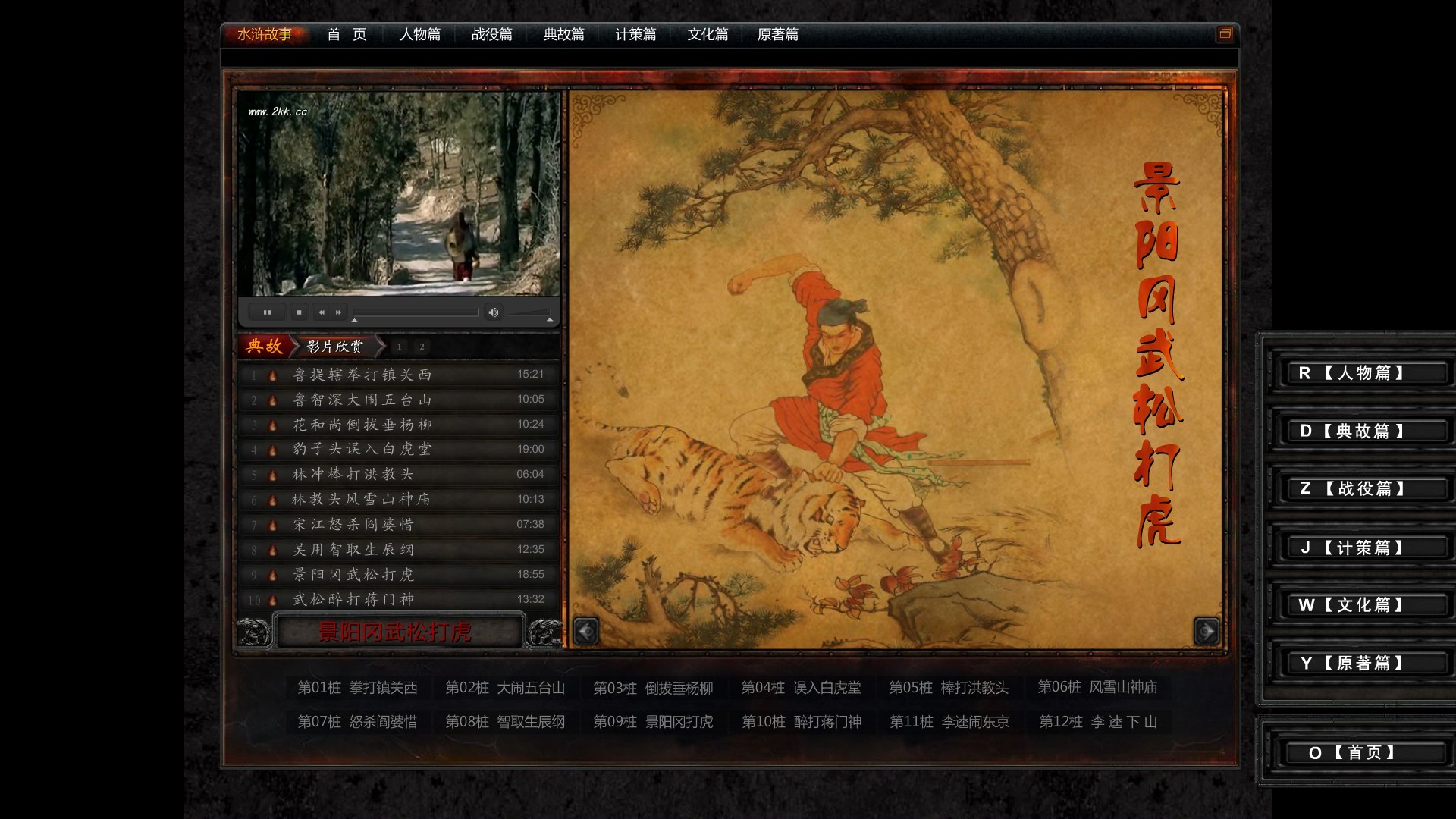The width and height of the screenshot is (1456, 819).
Task: Open the 人物篇 menu
Action: point(420,34)
